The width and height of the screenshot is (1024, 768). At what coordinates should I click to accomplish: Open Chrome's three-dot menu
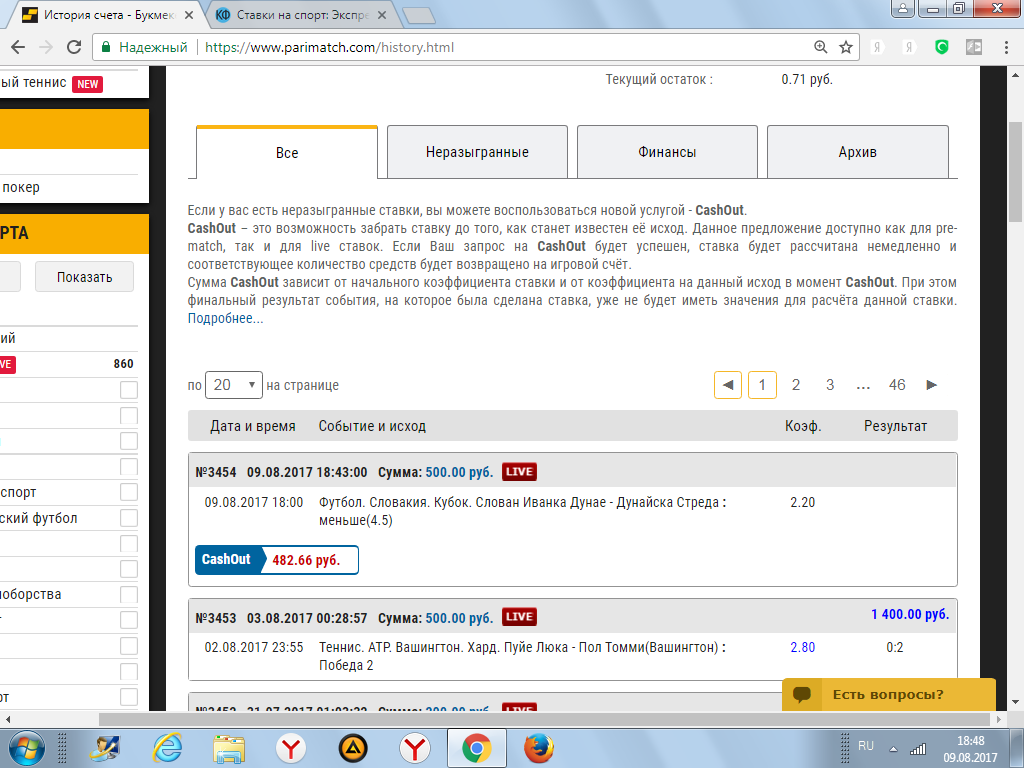(1006, 47)
